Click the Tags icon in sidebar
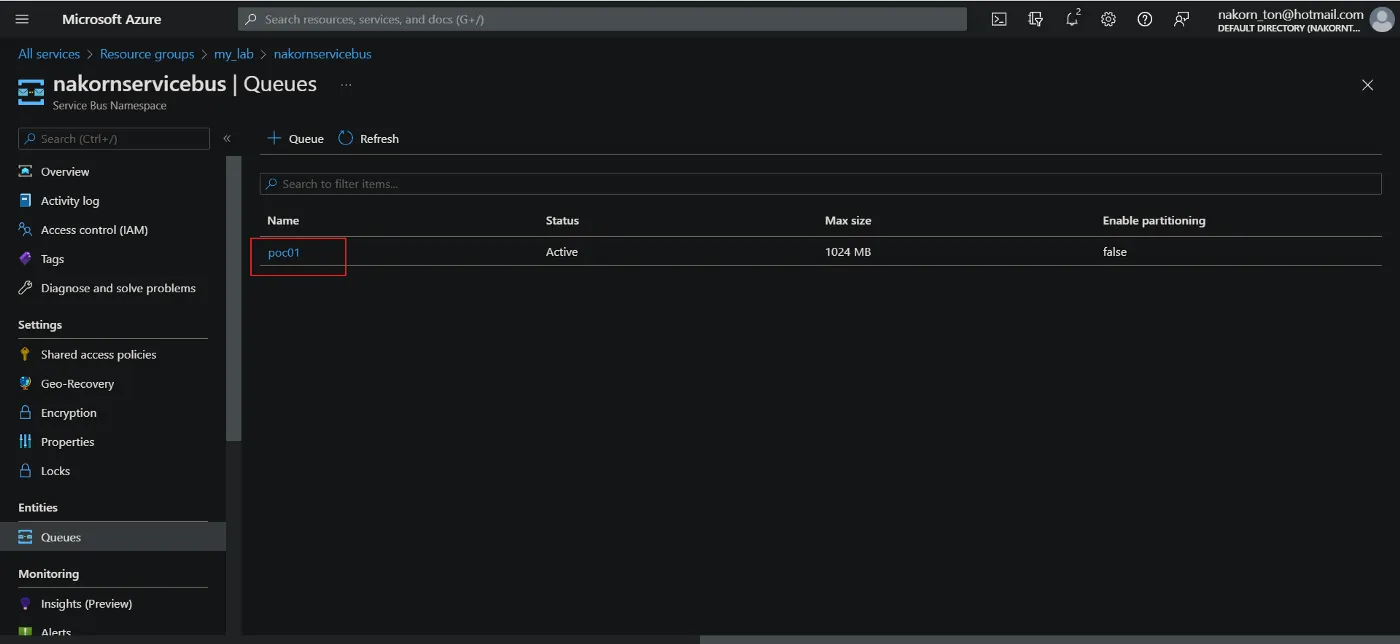The width and height of the screenshot is (1400, 644). (x=26, y=258)
